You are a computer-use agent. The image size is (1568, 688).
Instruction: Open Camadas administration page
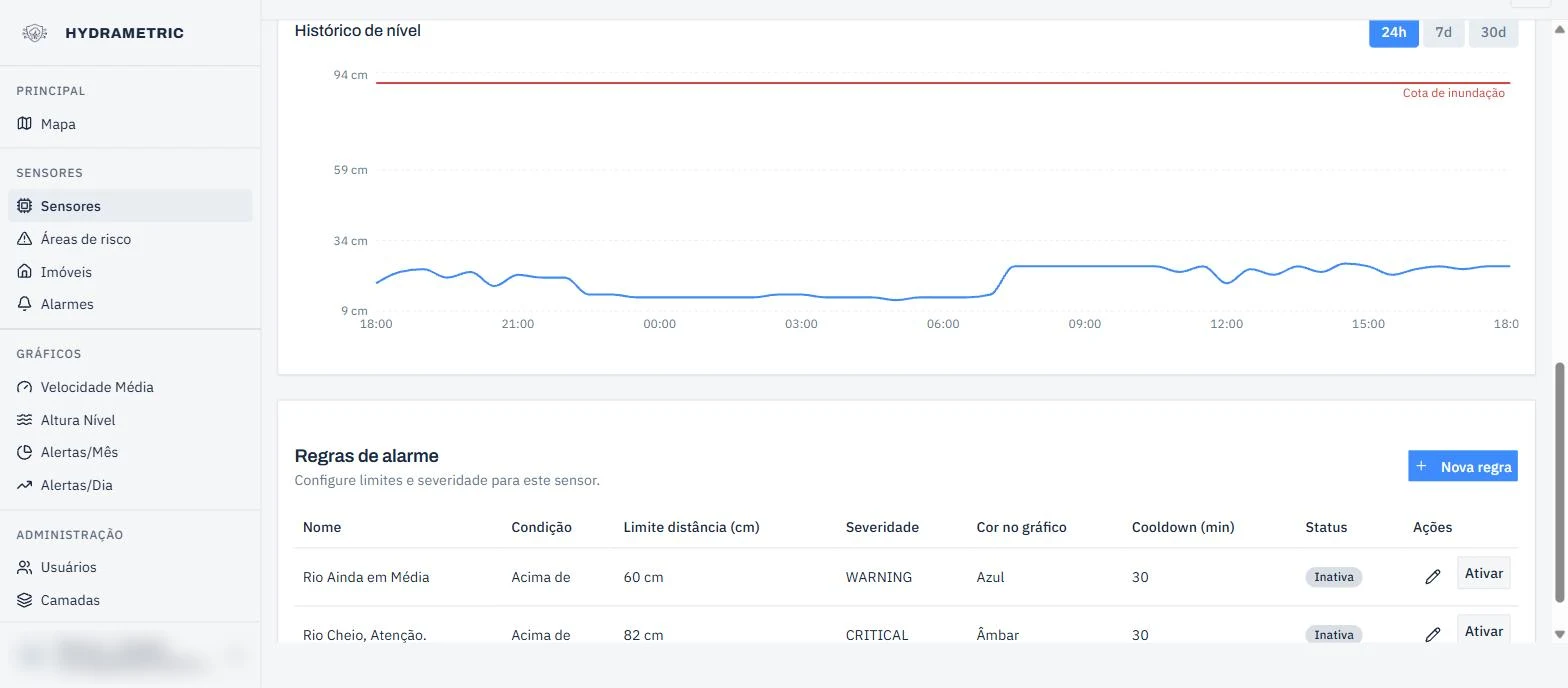[130, 600]
